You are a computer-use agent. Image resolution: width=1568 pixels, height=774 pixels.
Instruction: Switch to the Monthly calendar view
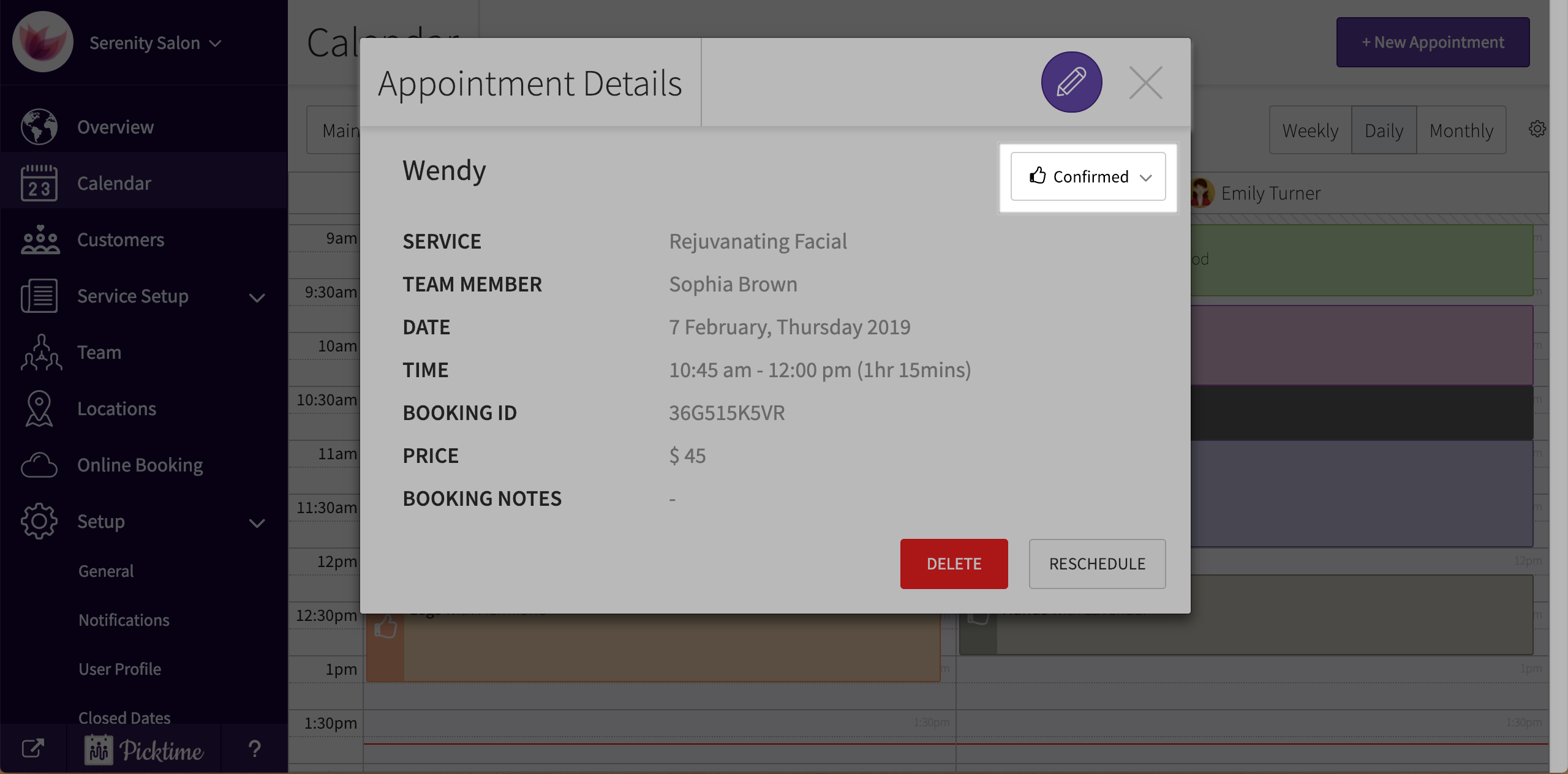click(1461, 130)
